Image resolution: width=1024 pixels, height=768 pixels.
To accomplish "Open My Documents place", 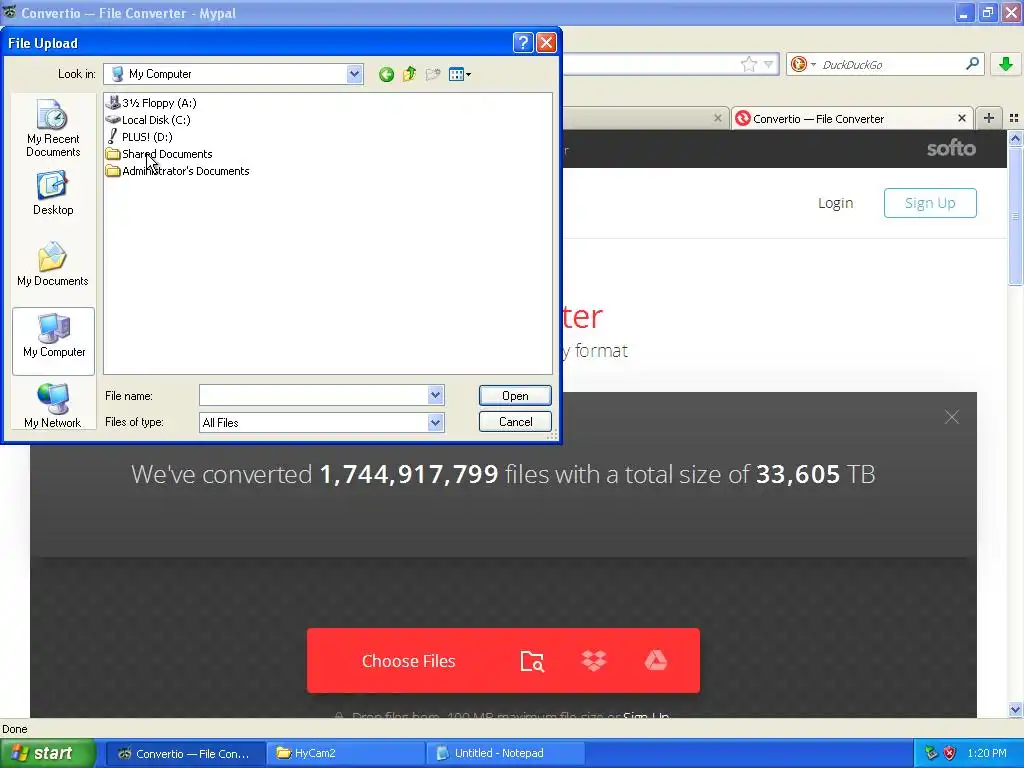I will click(53, 264).
